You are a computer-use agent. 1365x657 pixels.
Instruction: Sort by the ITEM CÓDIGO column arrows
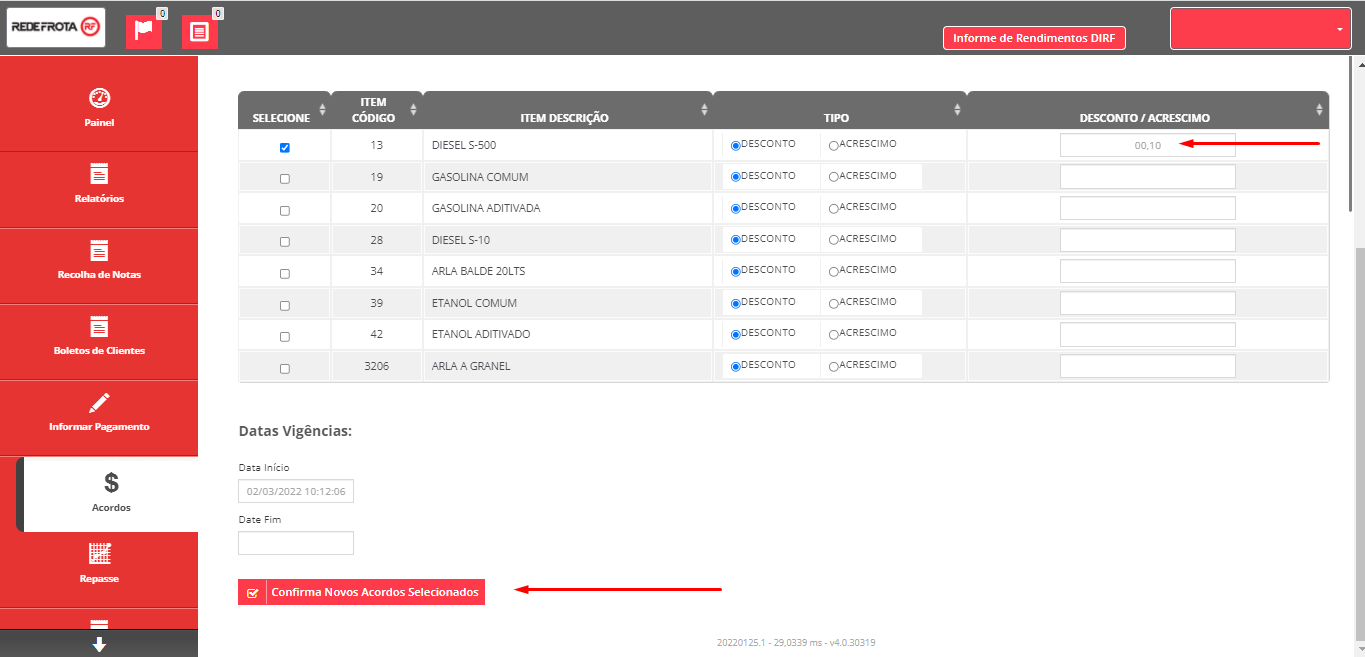(x=413, y=110)
